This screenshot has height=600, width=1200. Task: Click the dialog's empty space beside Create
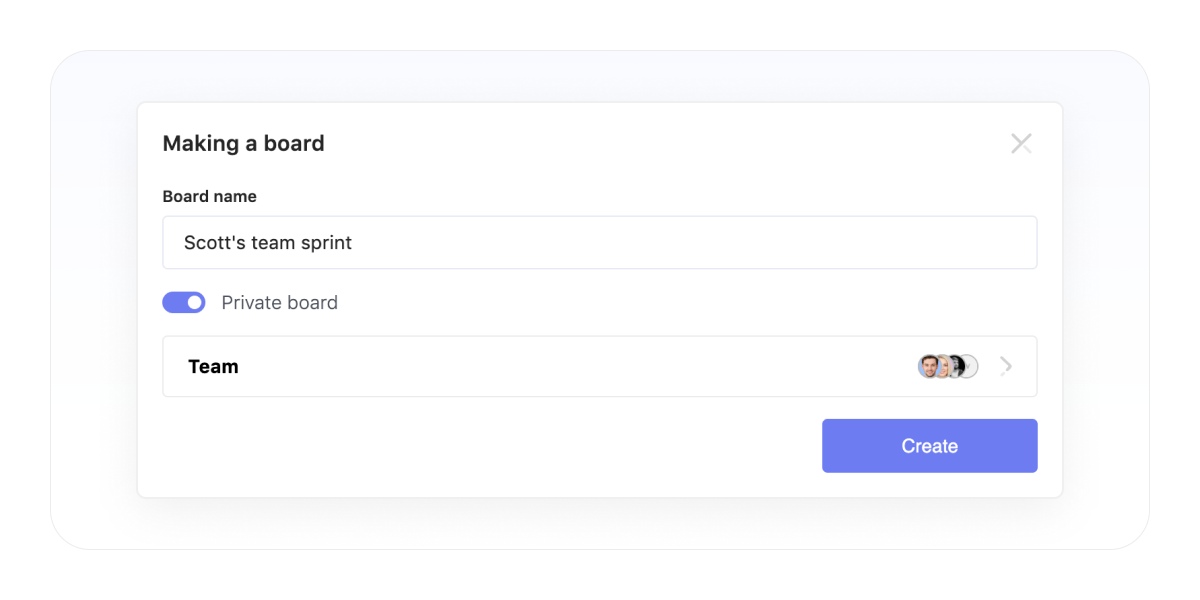[x=490, y=446]
